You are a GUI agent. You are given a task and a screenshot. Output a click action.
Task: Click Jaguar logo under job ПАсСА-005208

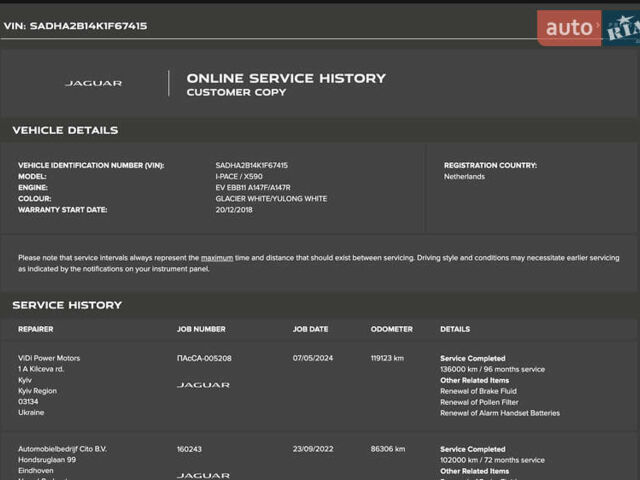pos(203,385)
